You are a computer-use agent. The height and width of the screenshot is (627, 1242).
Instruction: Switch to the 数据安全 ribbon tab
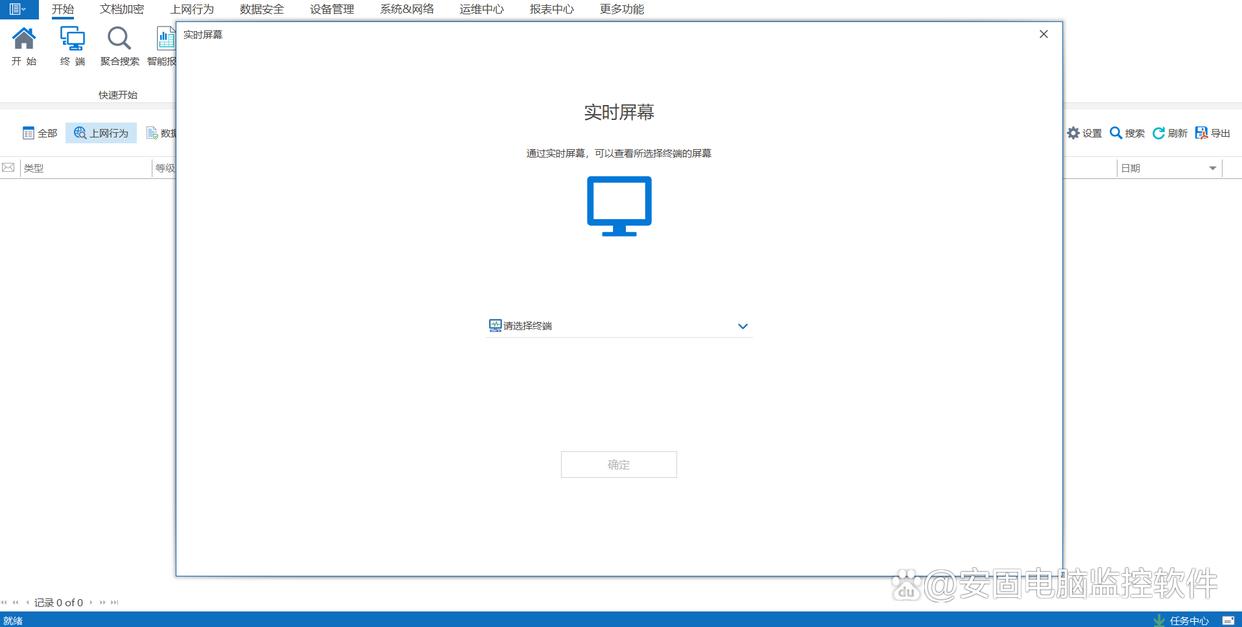click(262, 9)
